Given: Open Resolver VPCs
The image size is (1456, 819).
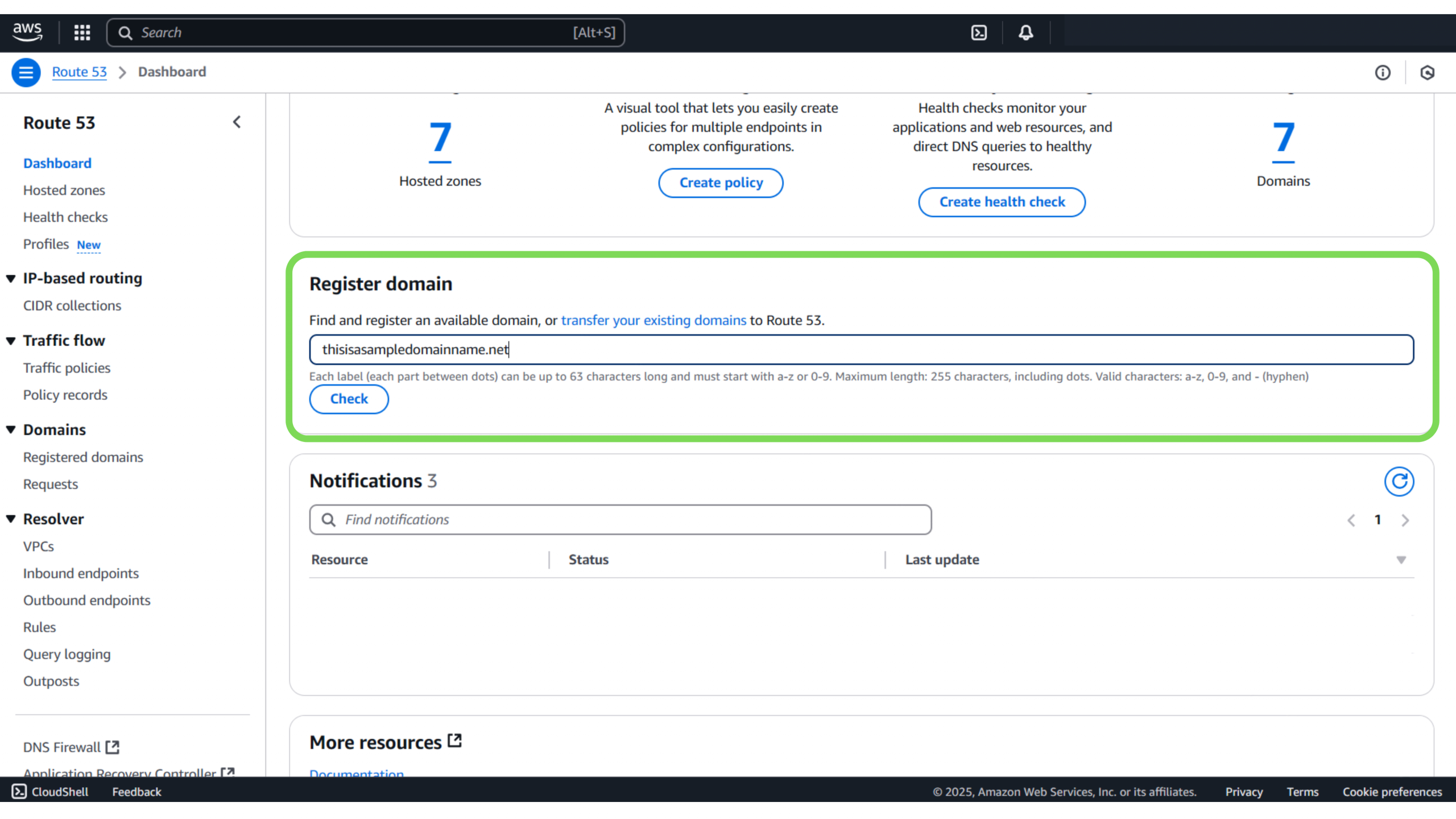Looking at the screenshot, I should click(39, 547).
